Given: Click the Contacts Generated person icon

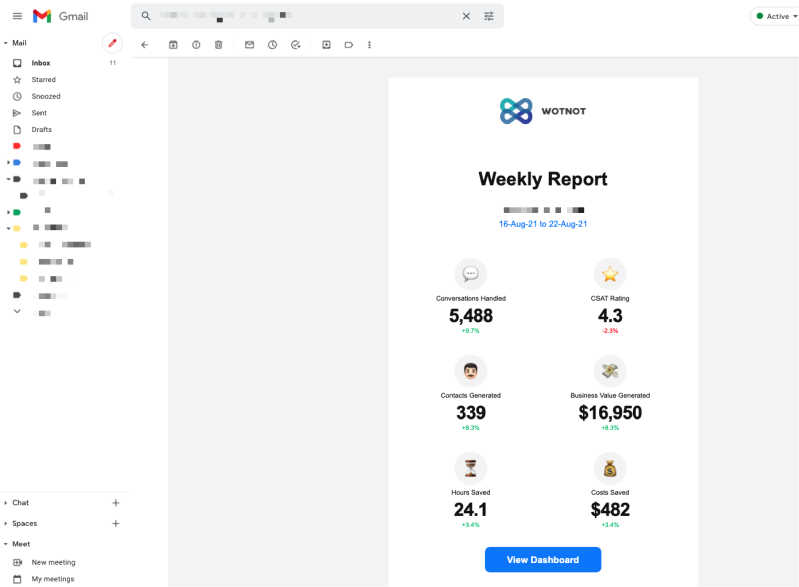Looking at the screenshot, I should tap(470, 370).
